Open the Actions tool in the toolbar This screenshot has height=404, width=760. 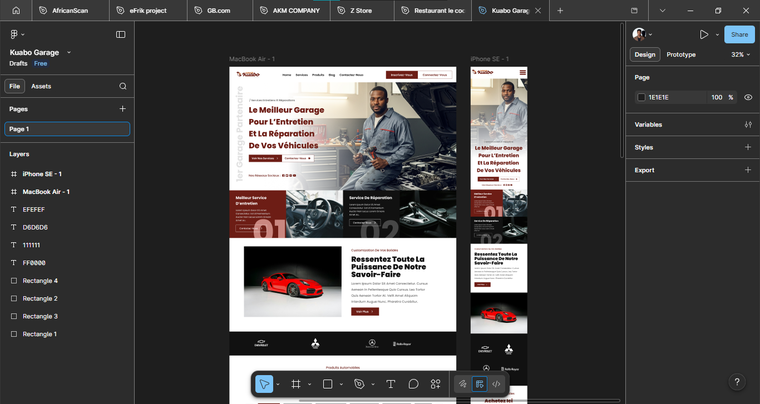tap(435, 384)
